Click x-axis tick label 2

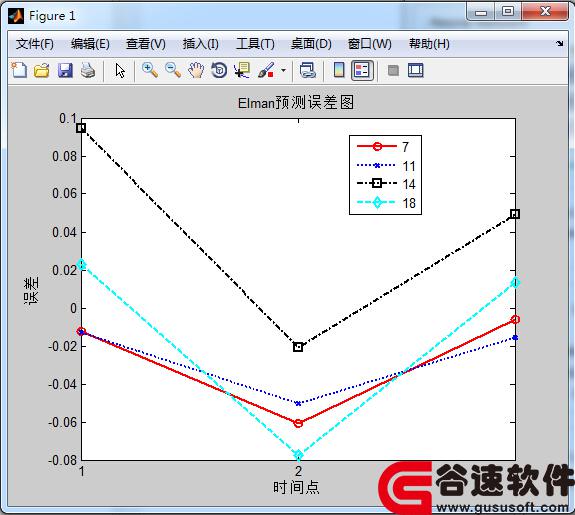299,471
